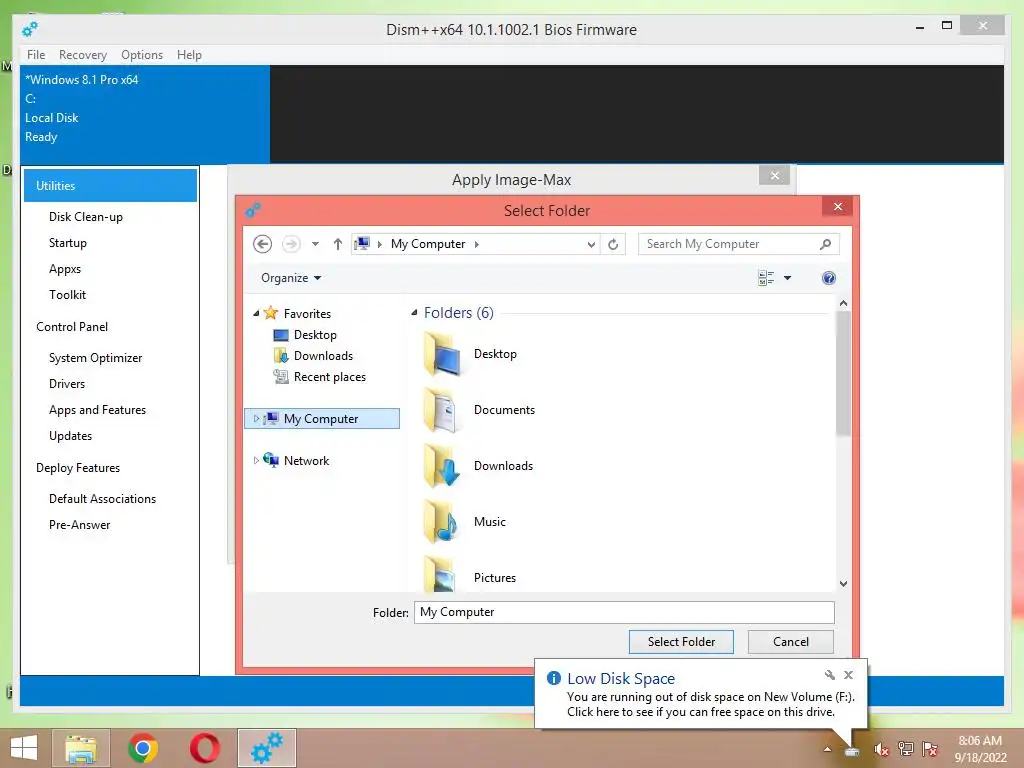Viewport: 1024px width, 768px height.
Task: Open Toolkit in sidebar
Action: point(67,295)
